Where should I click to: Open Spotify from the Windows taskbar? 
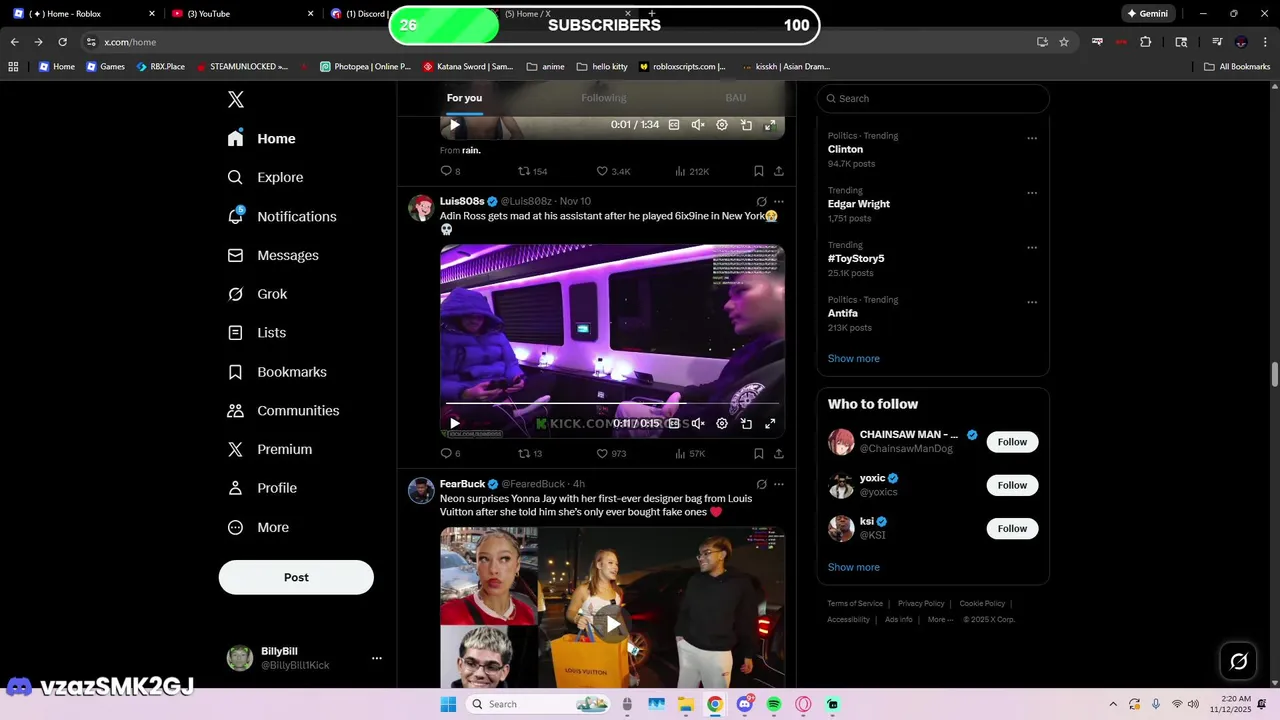pos(774,704)
